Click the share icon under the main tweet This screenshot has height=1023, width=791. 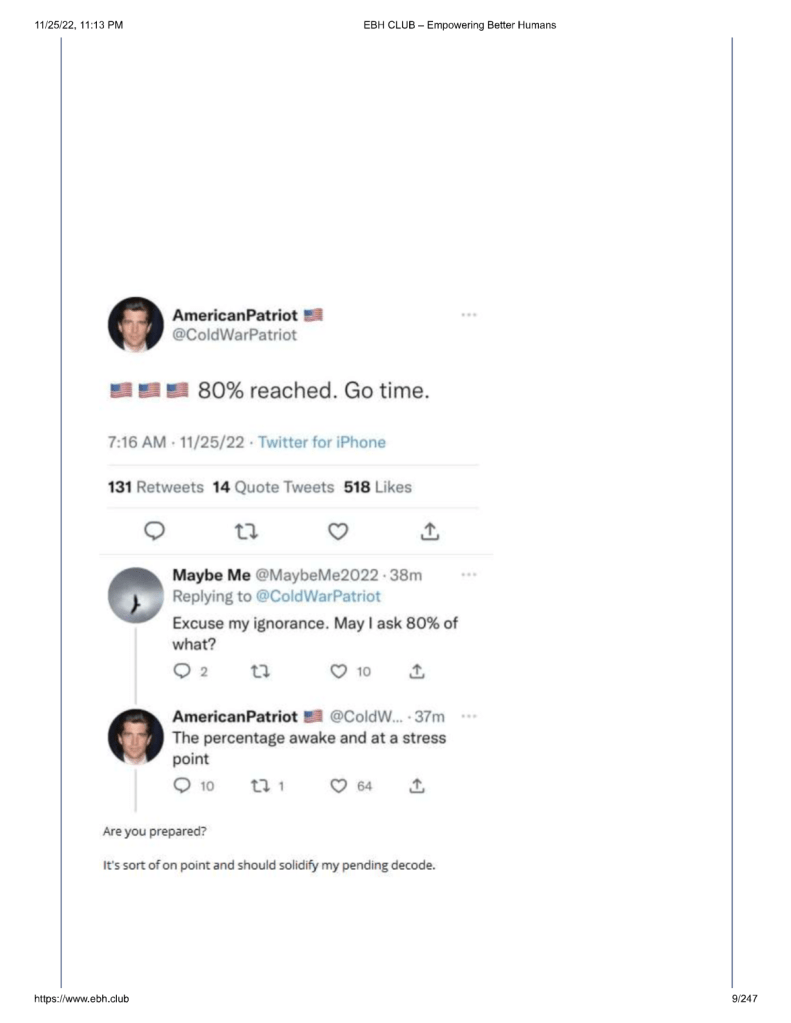(430, 531)
